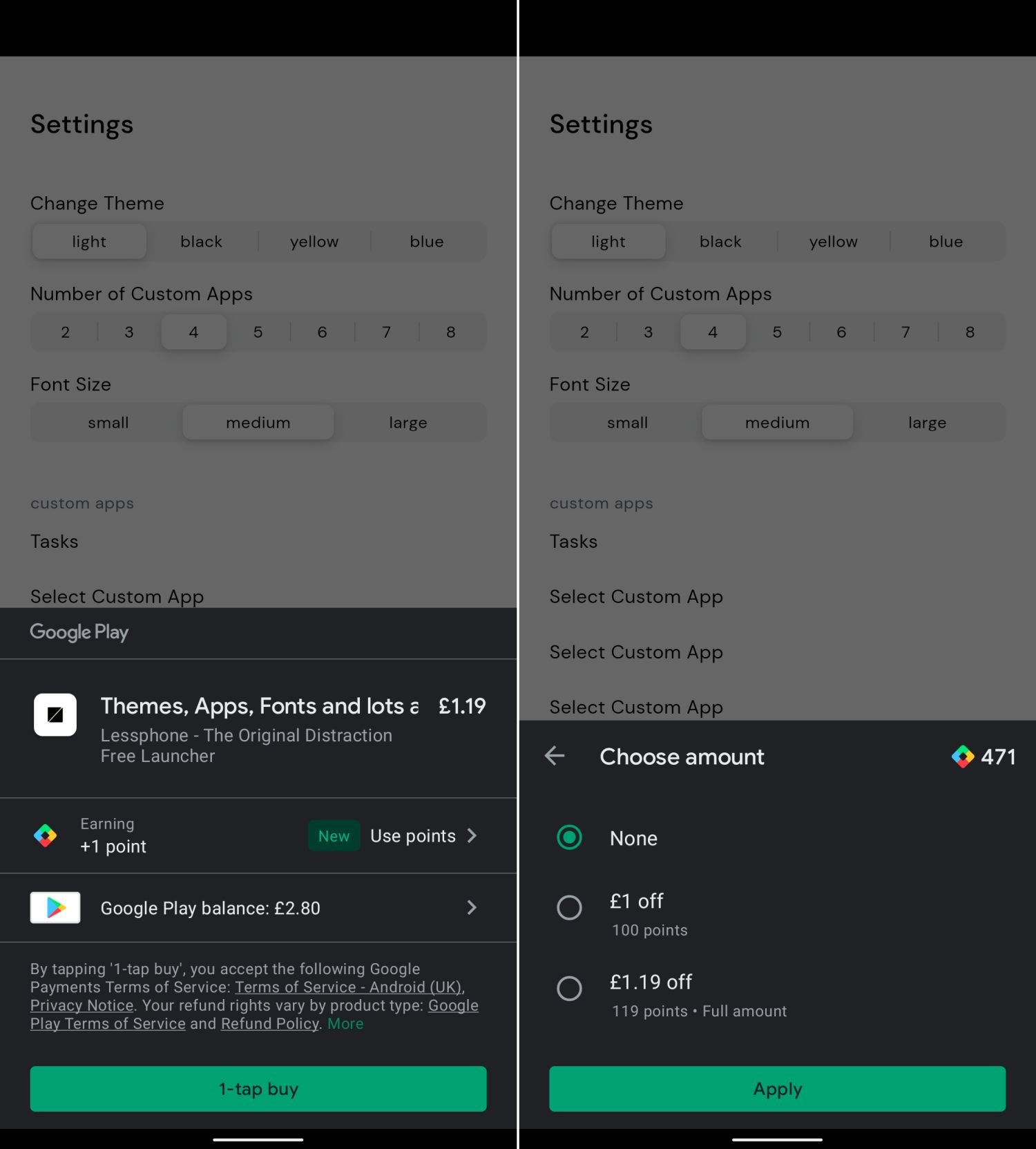This screenshot has height=1149, width=1036.
Task: Open Use points chevron
Action: pos(472,835)
